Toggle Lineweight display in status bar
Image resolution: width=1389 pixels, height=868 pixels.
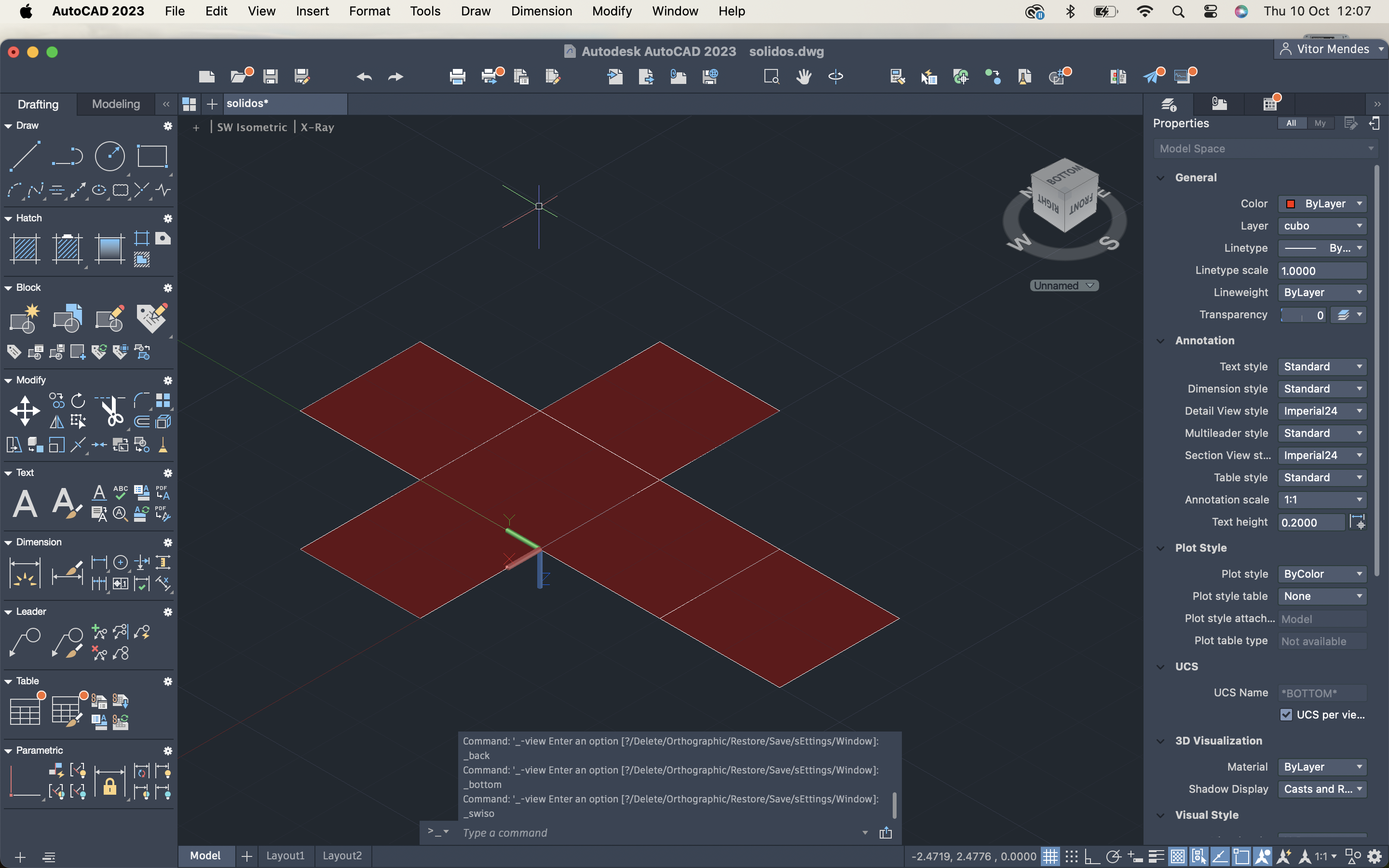coord(1156,856)
